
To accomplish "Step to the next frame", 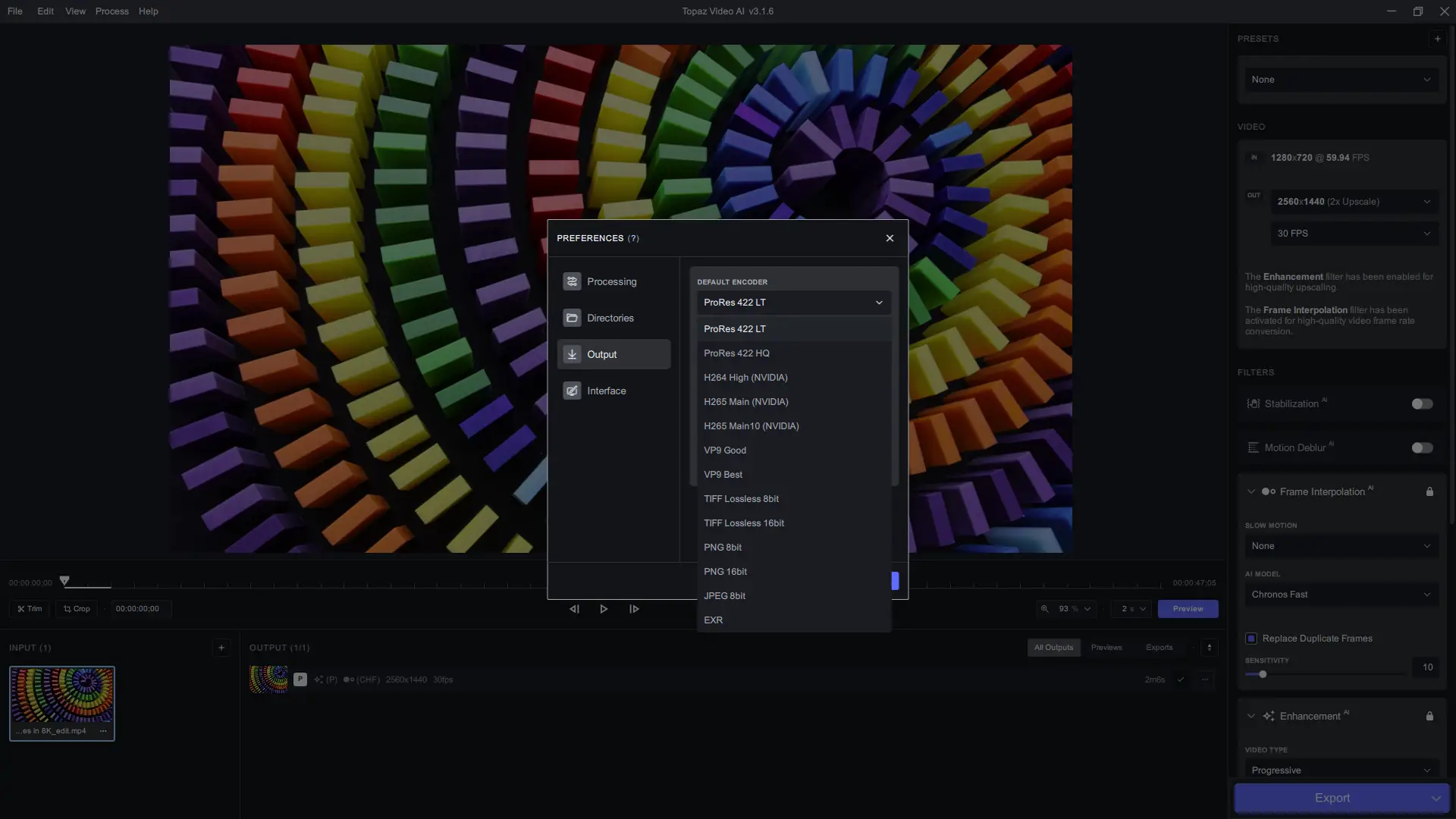I will (x=634, y=609).
